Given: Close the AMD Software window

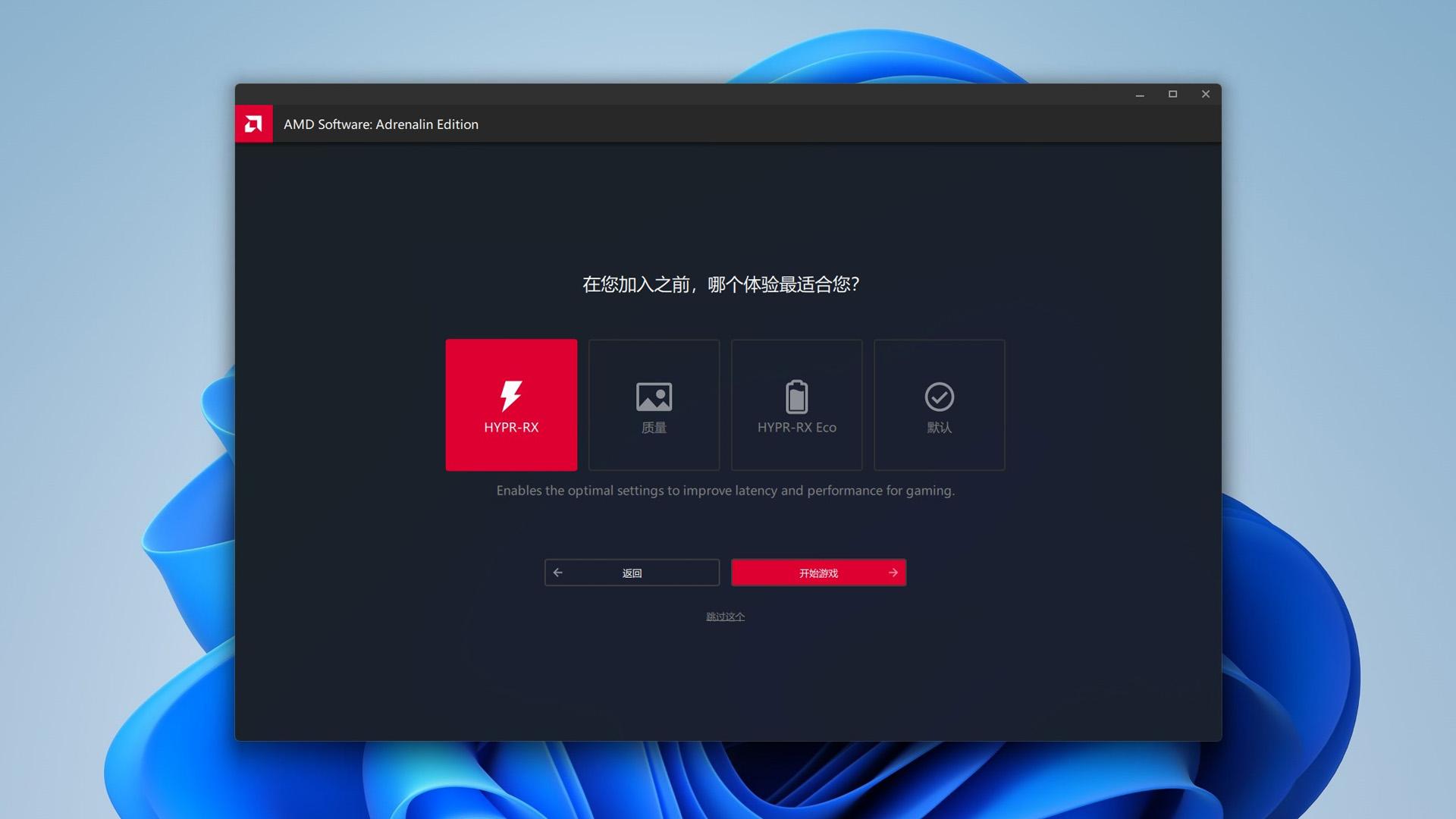Looking at the screenshot, I should tap(1206, 94).
